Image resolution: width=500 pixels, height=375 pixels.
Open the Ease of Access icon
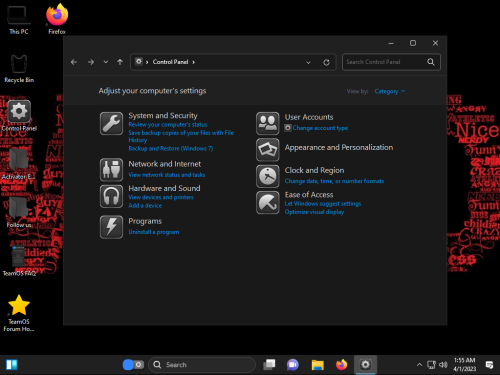point(267,202)
